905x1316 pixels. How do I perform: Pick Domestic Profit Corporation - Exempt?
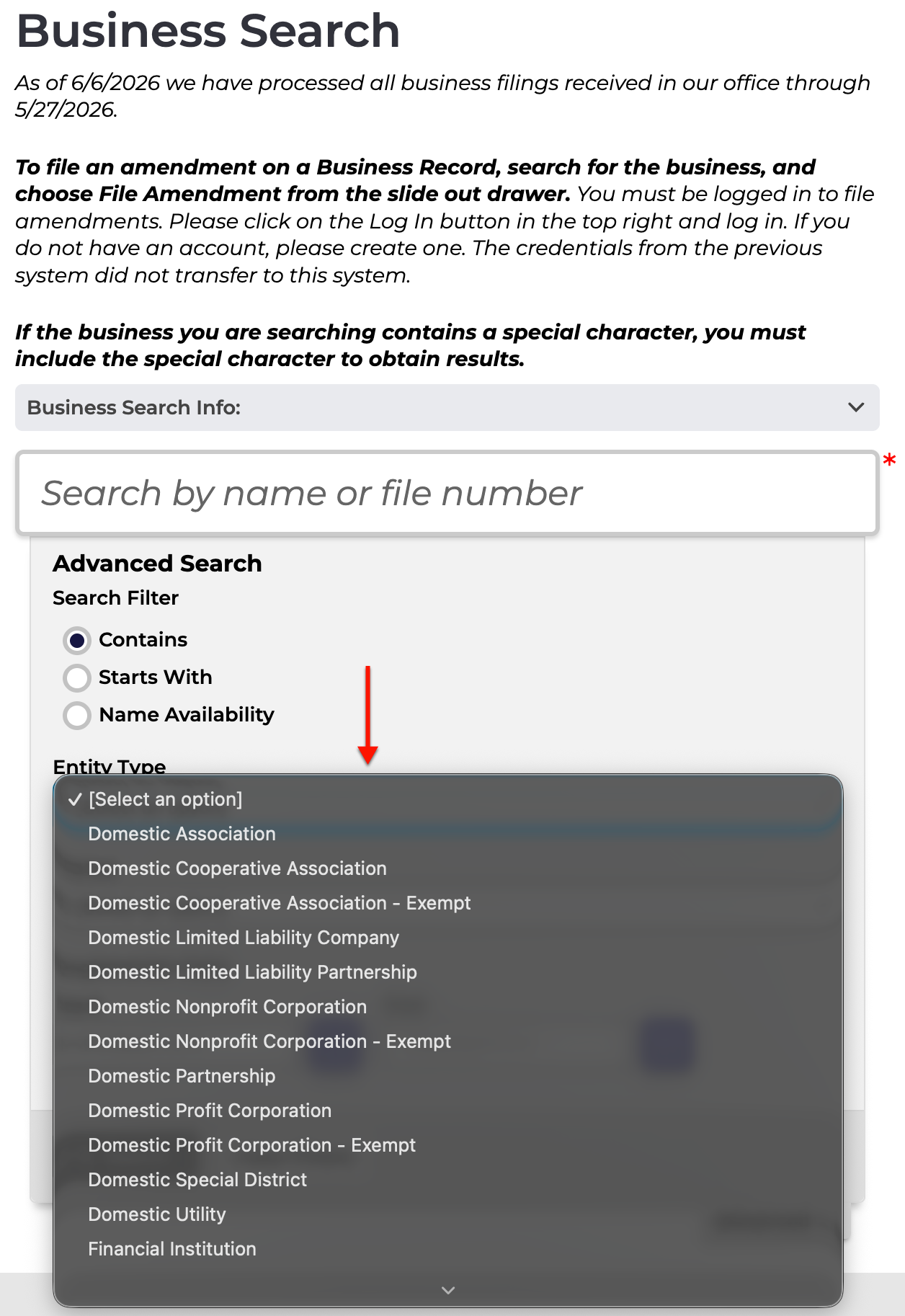(448, 1145)
